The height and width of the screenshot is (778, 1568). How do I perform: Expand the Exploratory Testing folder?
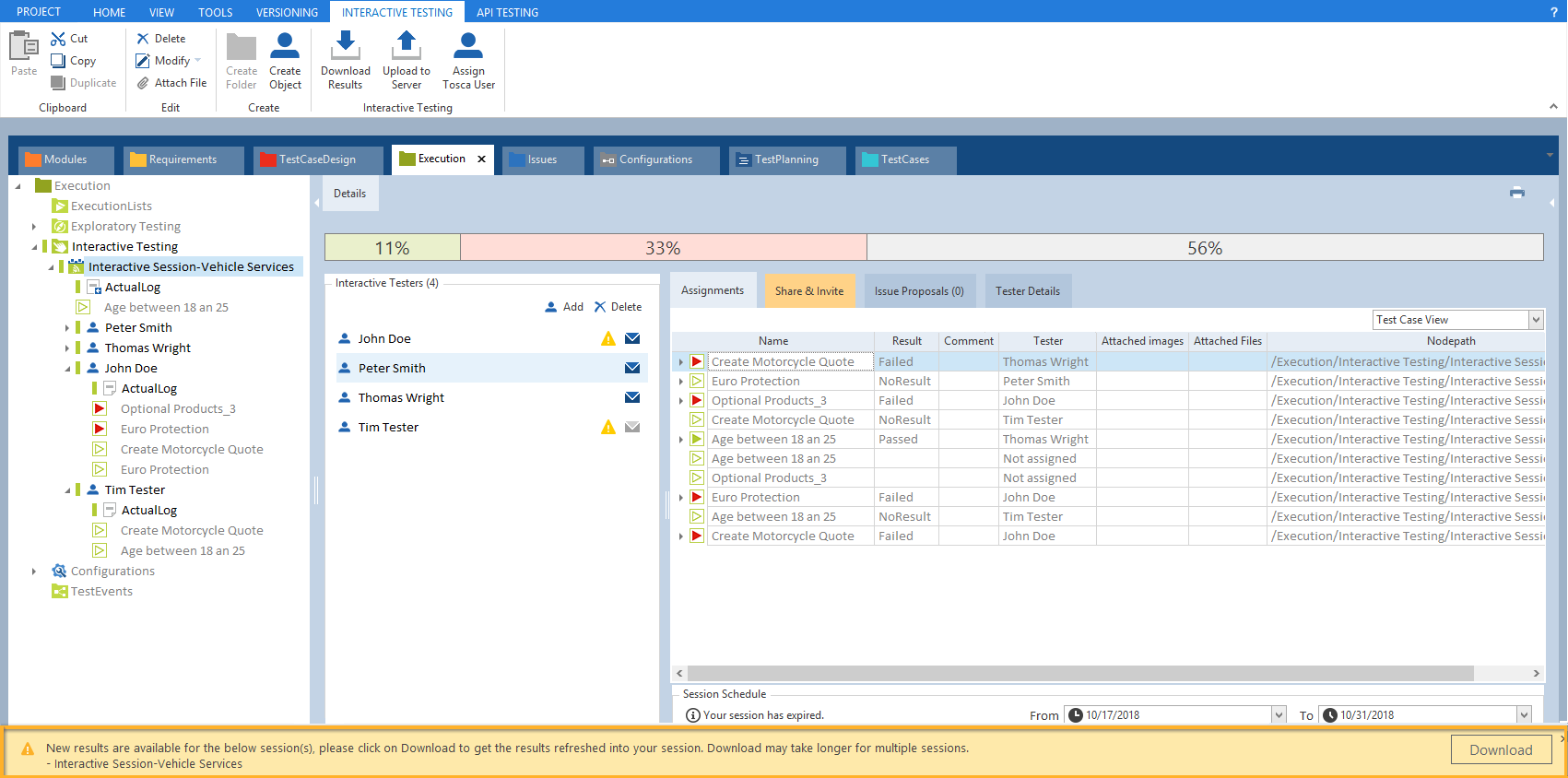tap(34, 227)
